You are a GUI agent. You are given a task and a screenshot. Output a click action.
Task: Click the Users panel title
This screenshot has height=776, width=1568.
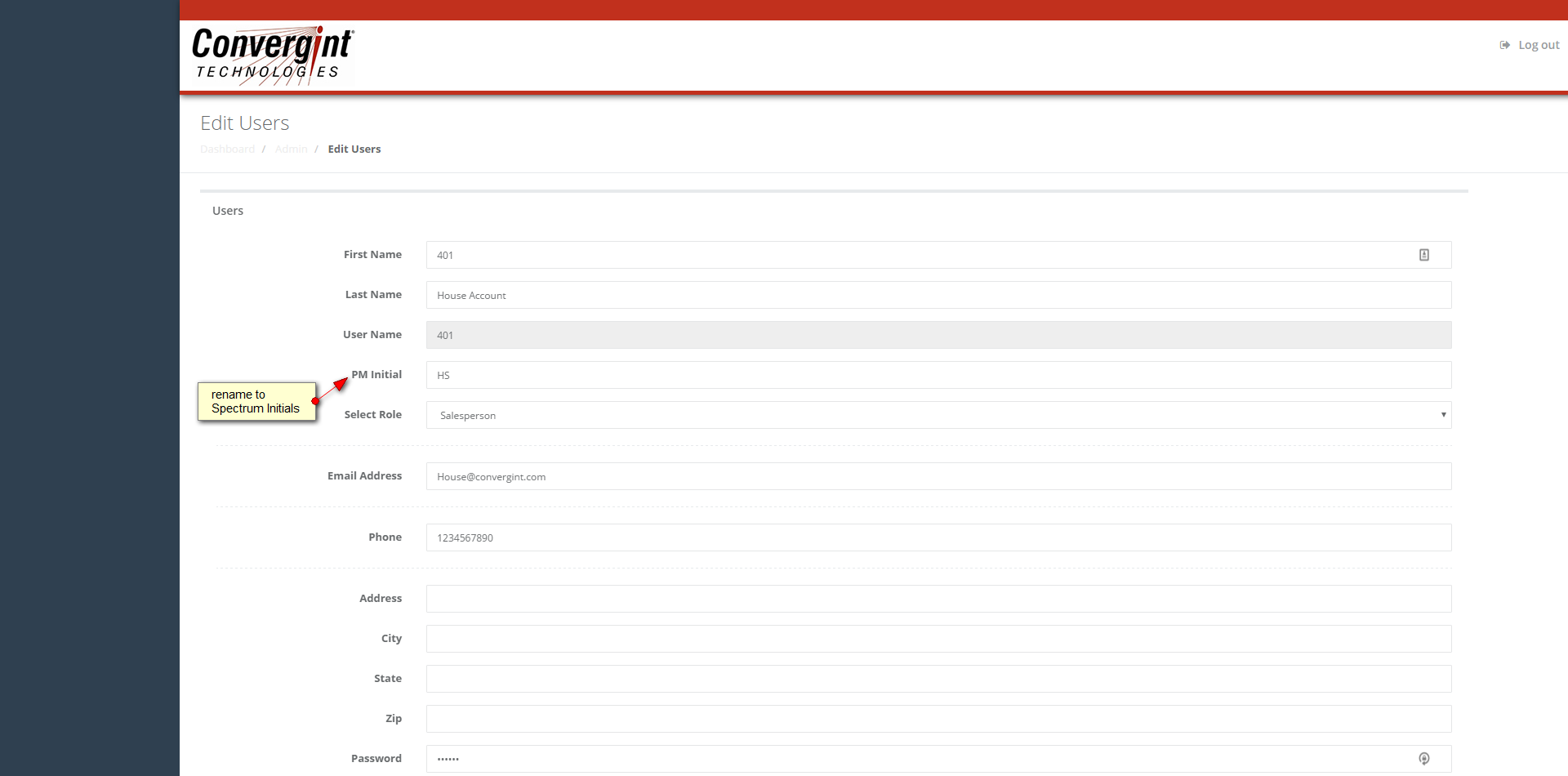(228, 211)
